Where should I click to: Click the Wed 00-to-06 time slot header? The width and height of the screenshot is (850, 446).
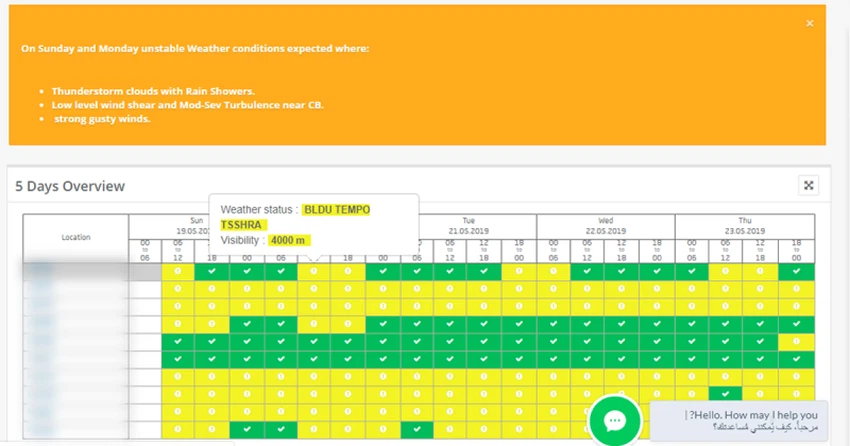(554, 250)
